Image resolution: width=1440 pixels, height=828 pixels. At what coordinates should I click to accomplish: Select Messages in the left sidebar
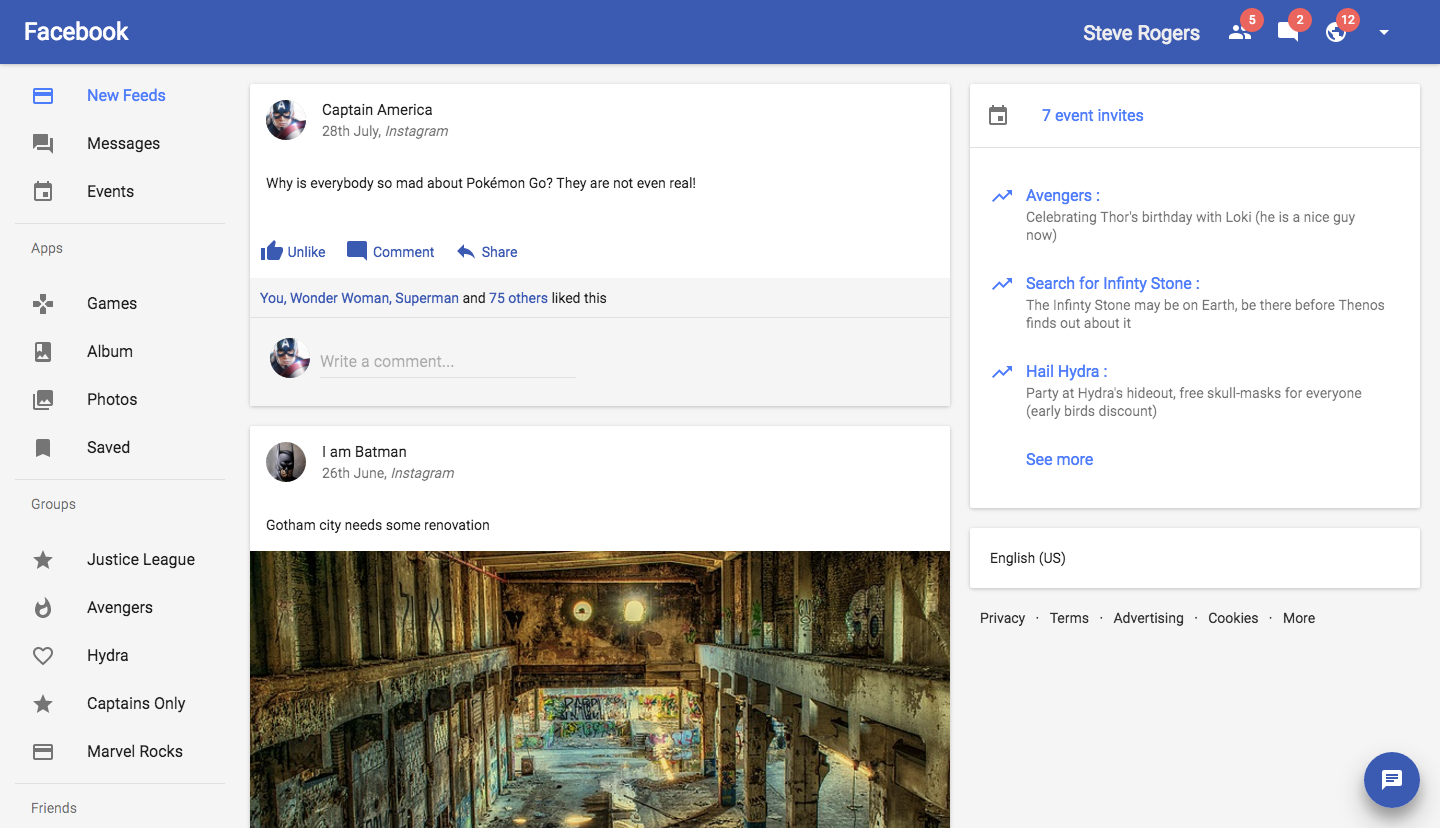(x=123, y=144)
